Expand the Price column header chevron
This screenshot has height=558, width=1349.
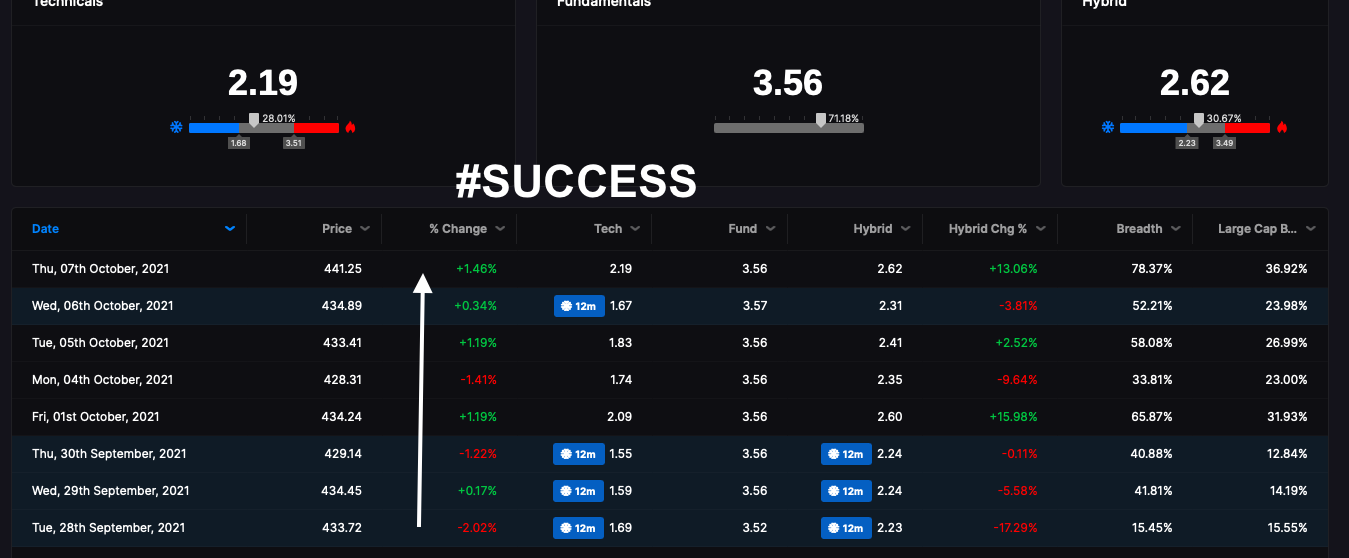click(365, 229)
